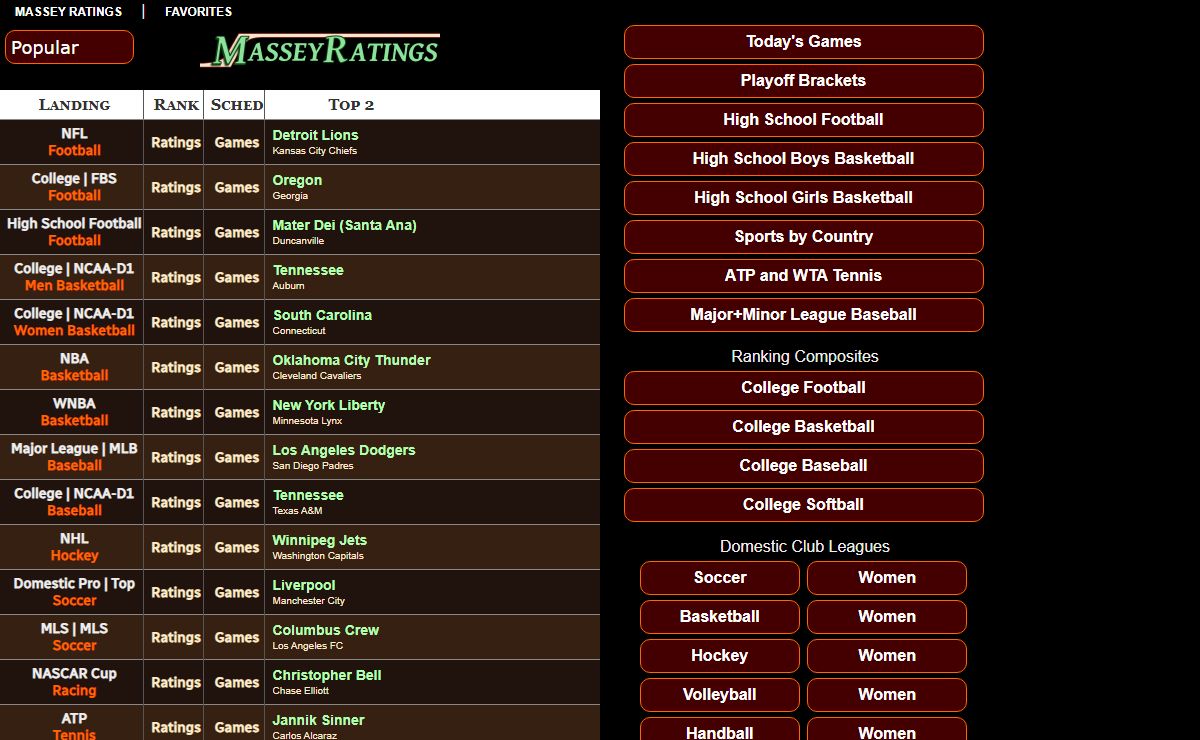The width and height of the screenshot is (1200, 740).
Task: Open NHL Hockey landing link
Action: point(74,547)
